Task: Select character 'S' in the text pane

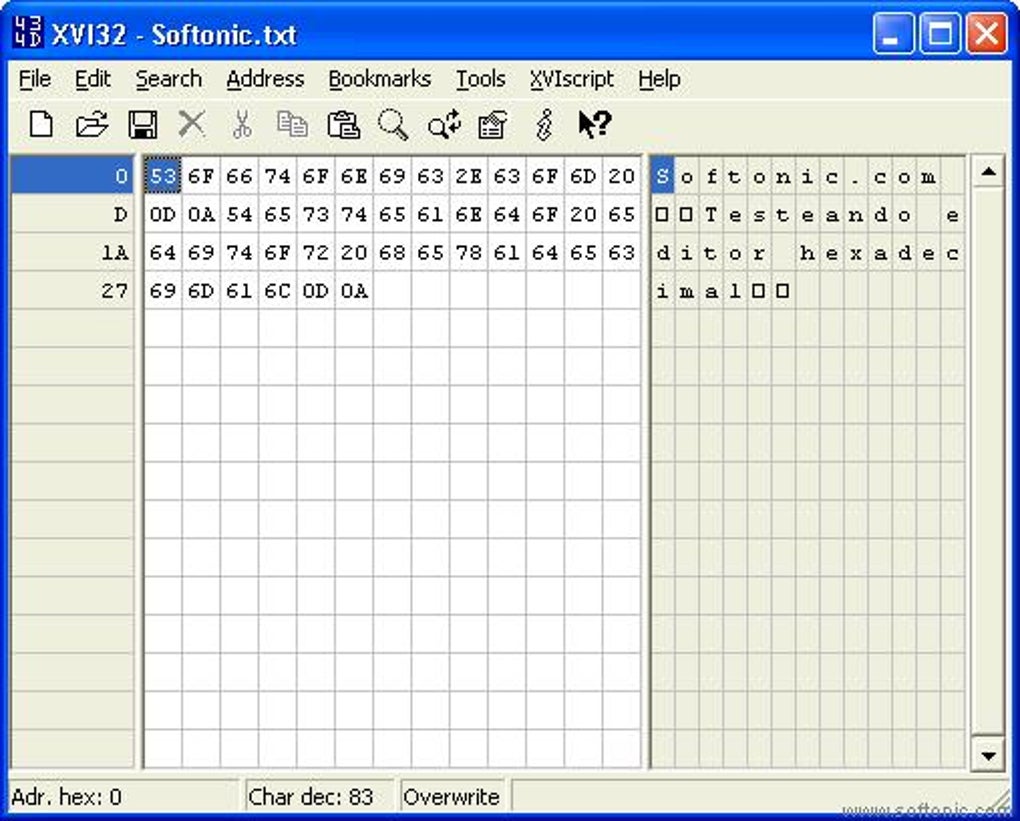Action: [662, 176]
